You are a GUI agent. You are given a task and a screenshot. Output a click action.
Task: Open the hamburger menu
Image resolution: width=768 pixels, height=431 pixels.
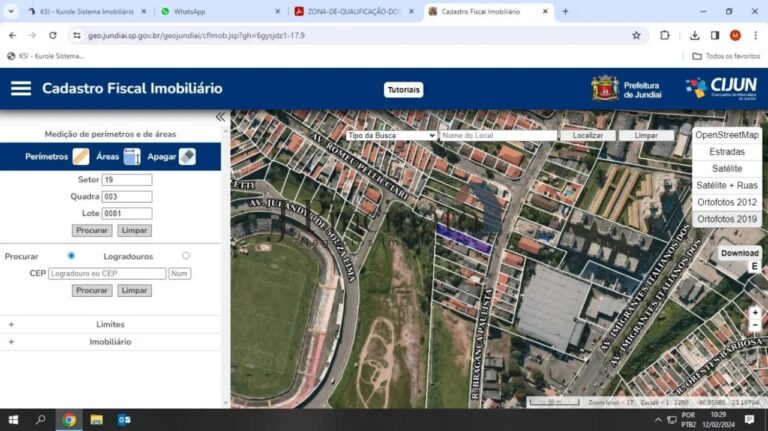pos(21,89)
